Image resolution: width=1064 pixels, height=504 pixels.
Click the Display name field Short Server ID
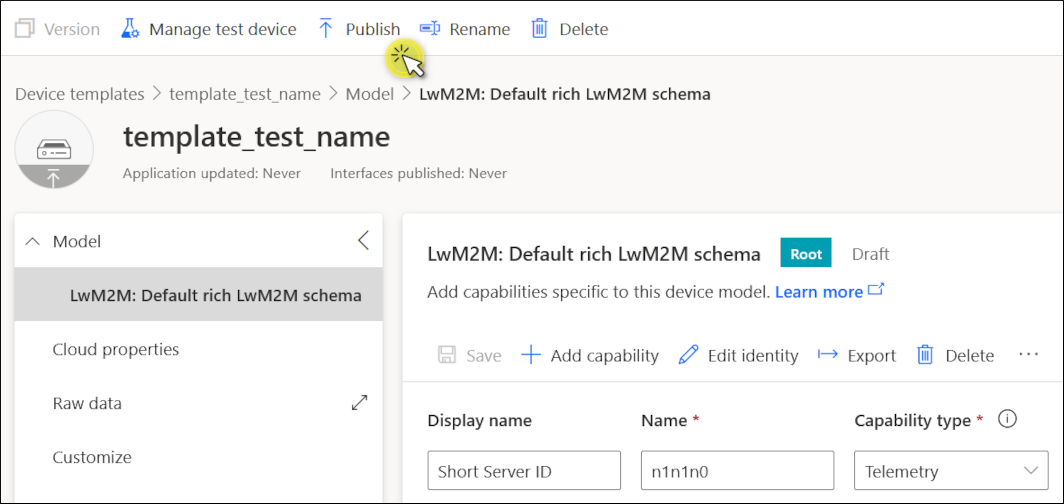pos(524,471)
